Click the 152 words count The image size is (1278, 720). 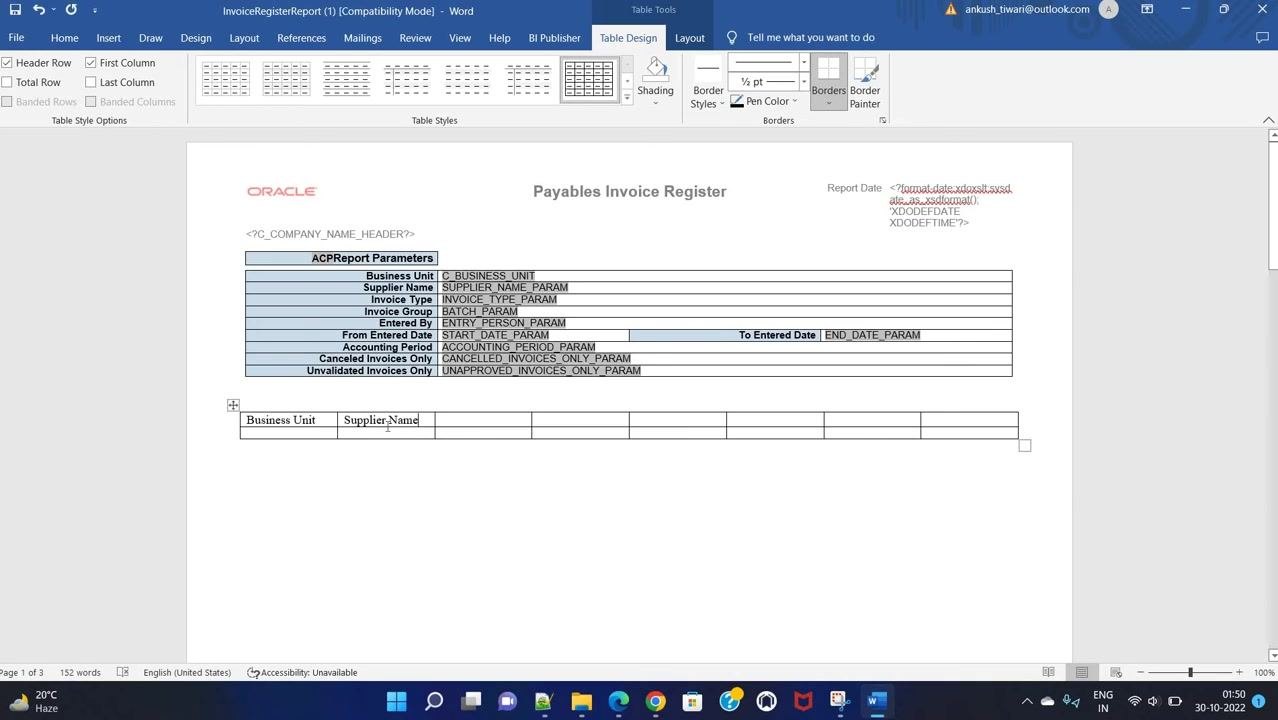[x=80, y=673]
